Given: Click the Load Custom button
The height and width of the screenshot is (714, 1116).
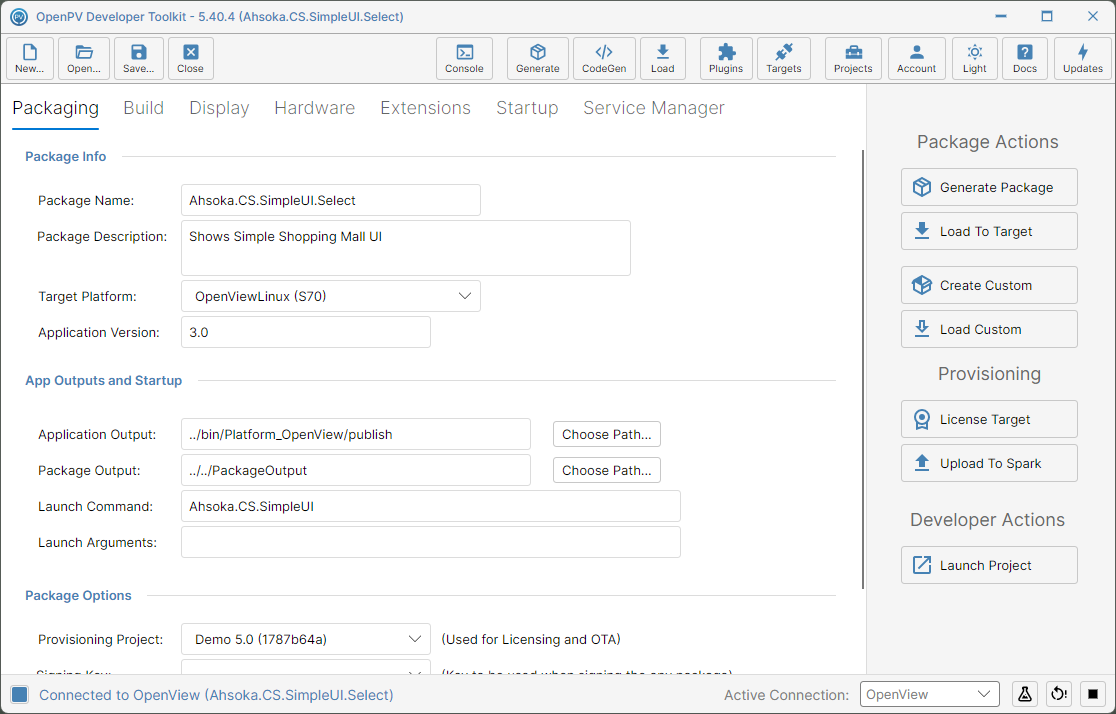Looking at the screenshot, I should click(x=989, y=330).
